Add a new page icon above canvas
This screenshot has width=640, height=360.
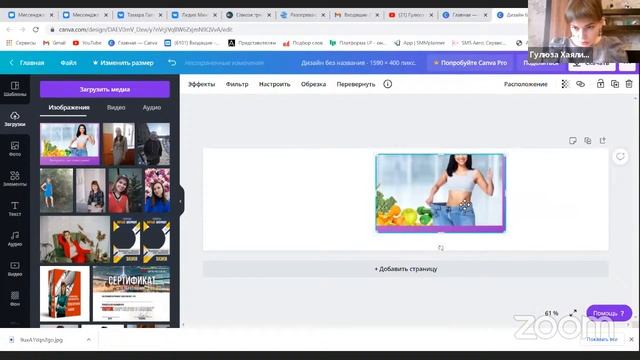point(603,141)
